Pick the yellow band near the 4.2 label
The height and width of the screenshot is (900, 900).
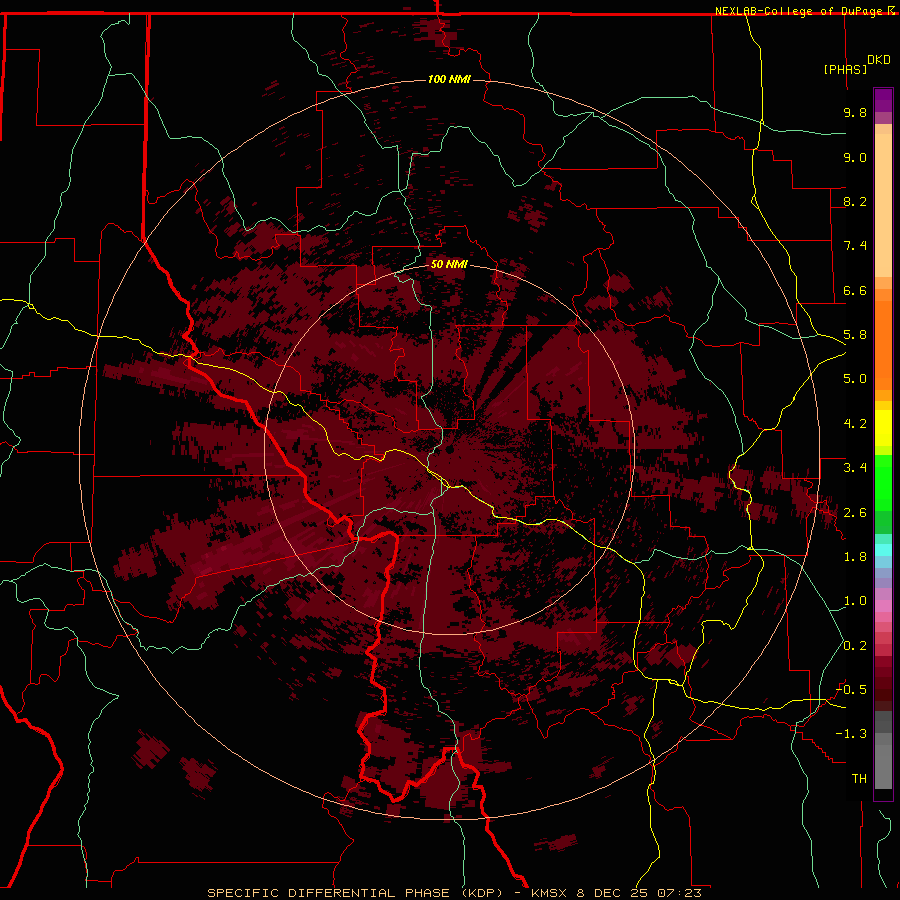coord(883,428)
